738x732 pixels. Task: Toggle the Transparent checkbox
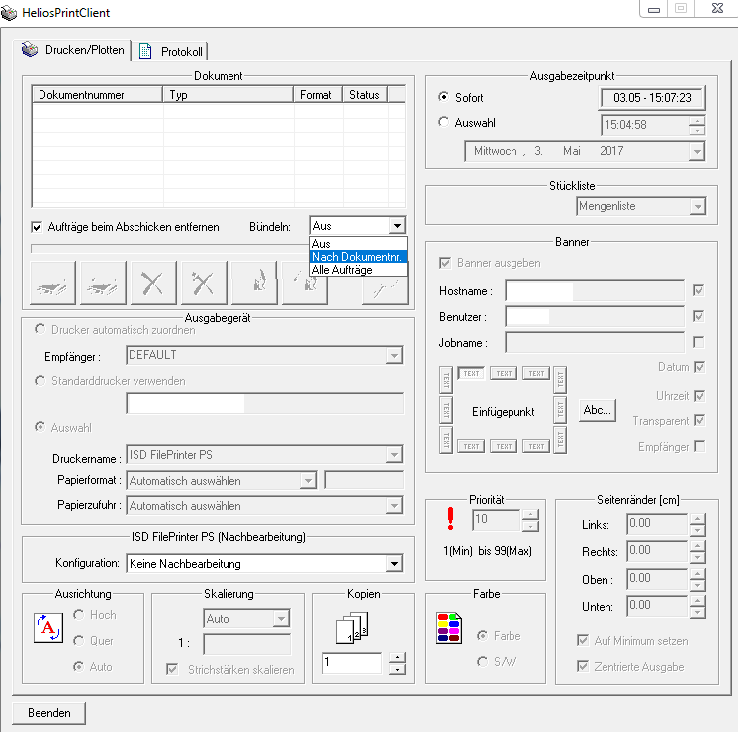(x=699, y=420)
